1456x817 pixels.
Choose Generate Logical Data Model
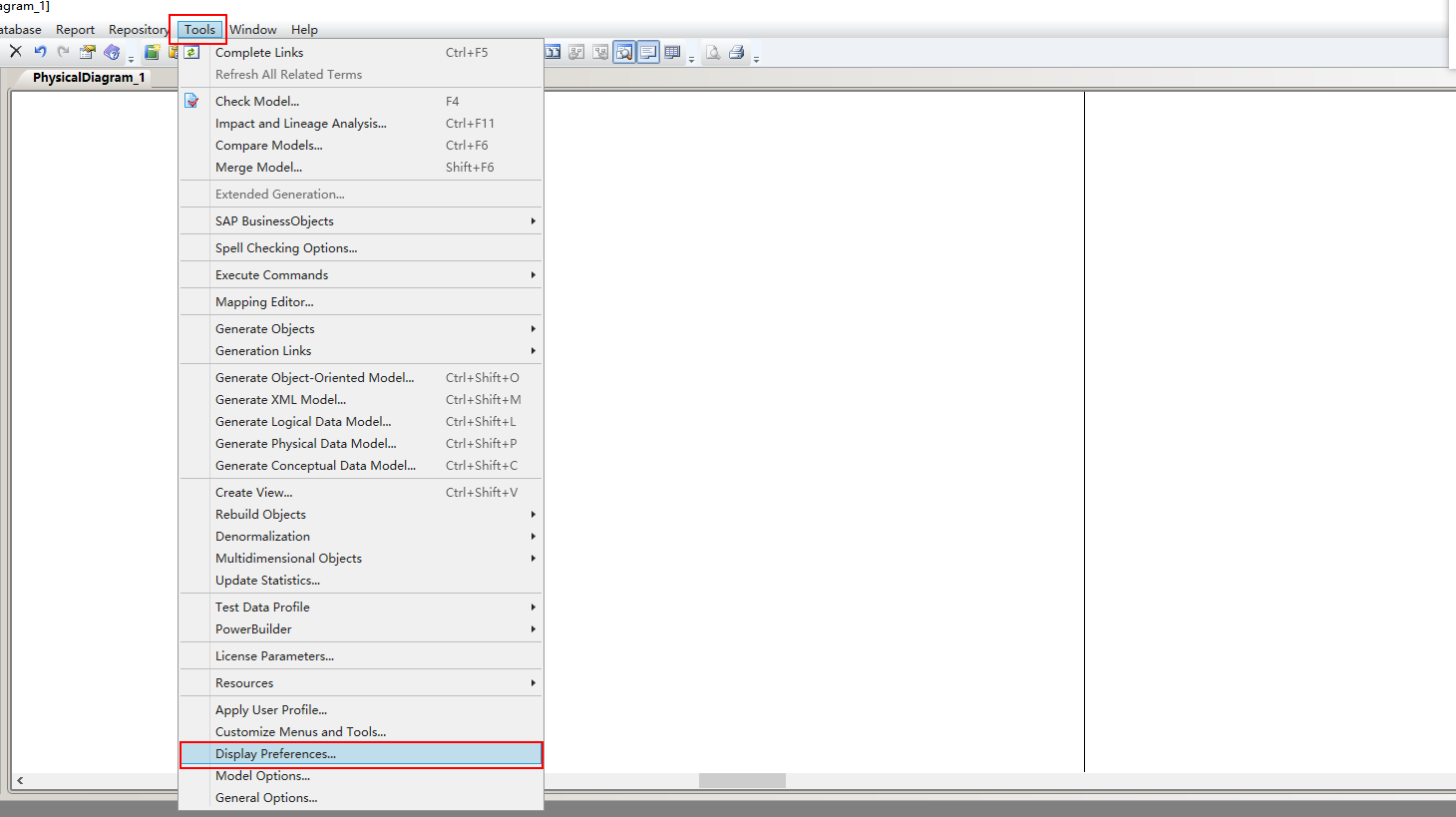coord(361,422)
